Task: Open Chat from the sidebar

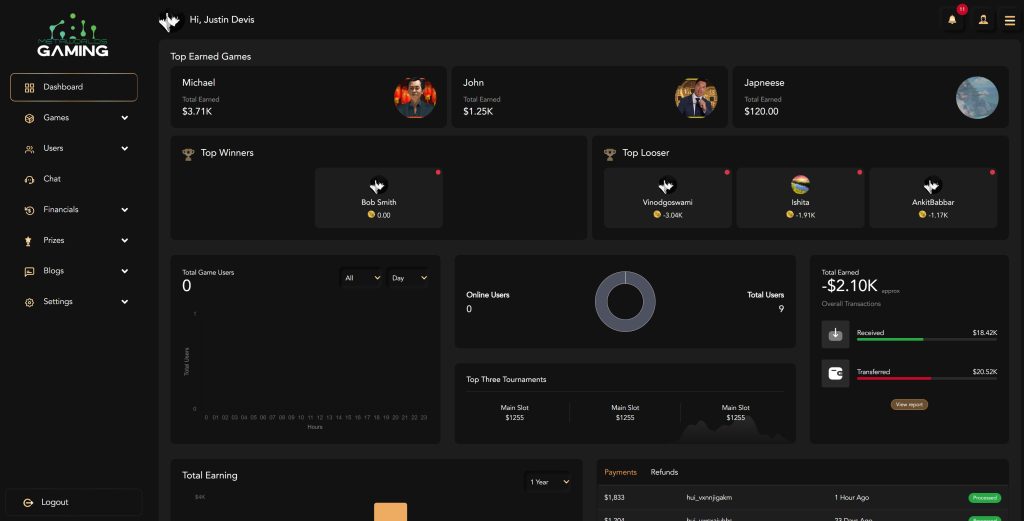Action: coord(52,179)
